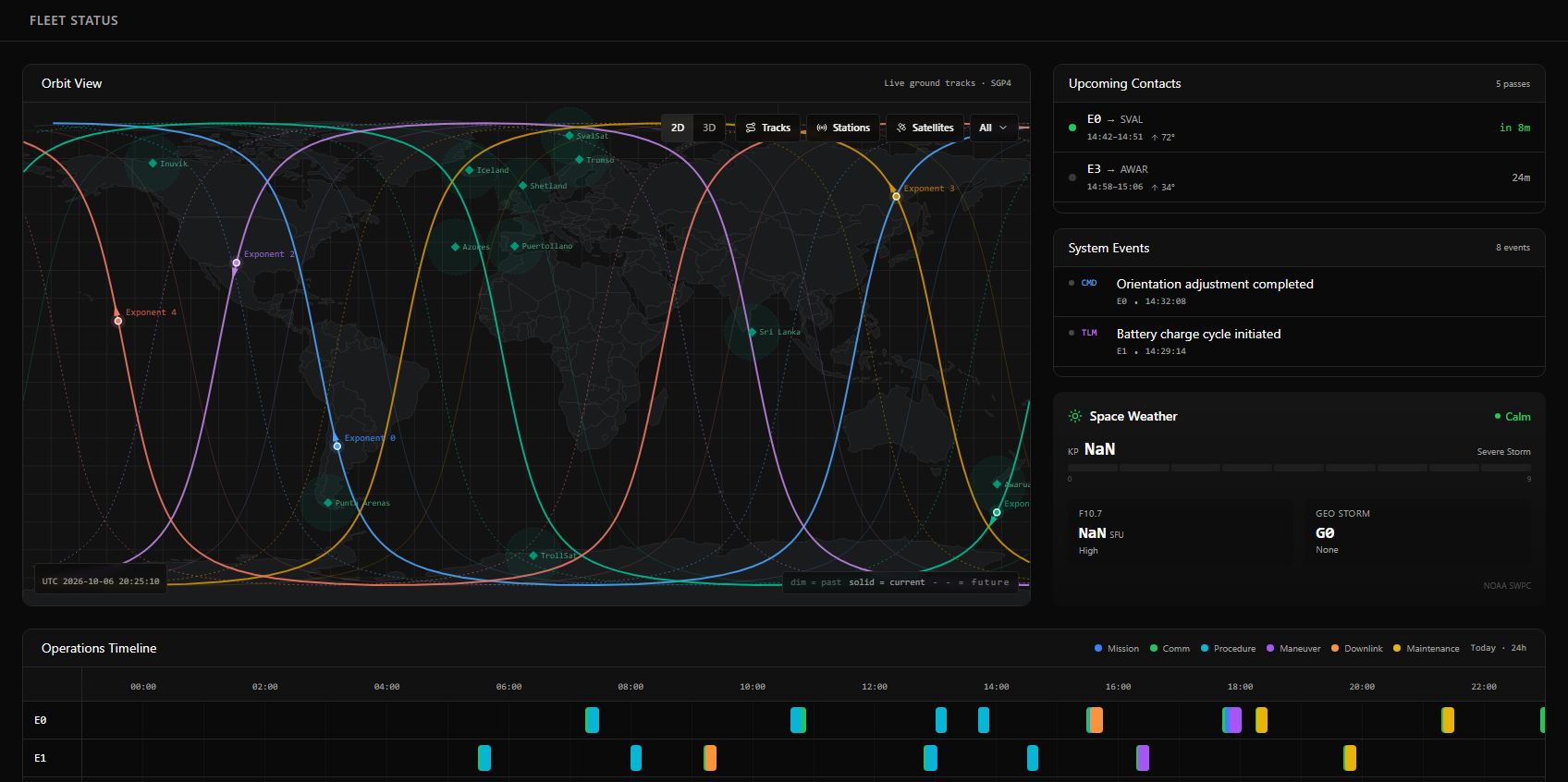Select the Exponent 2 satellite marker

tap(237, 263)
